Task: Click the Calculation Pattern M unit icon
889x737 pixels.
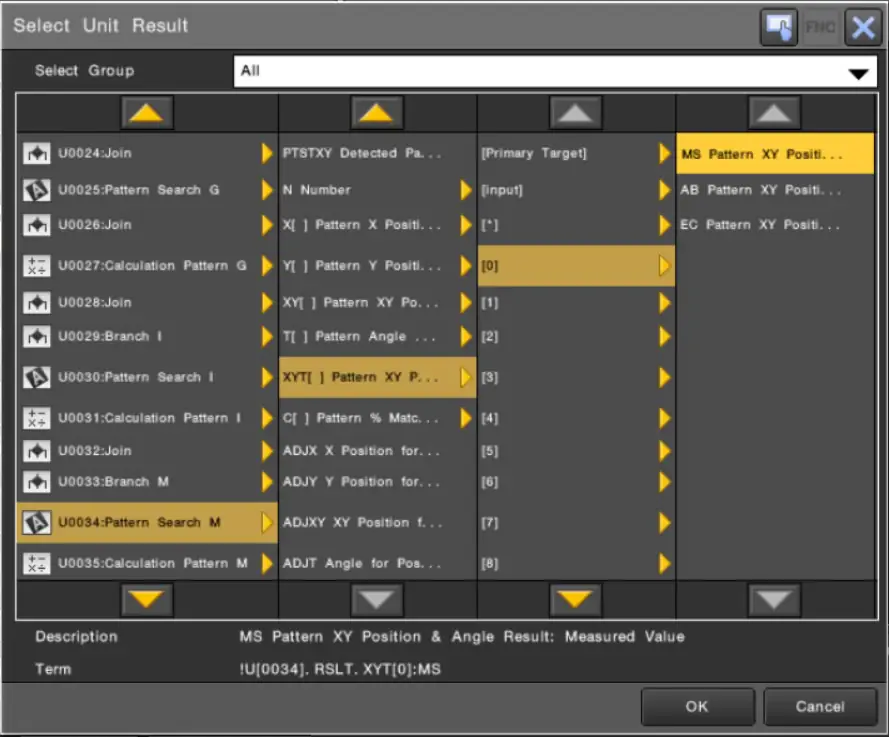Action: coord(36,563)
